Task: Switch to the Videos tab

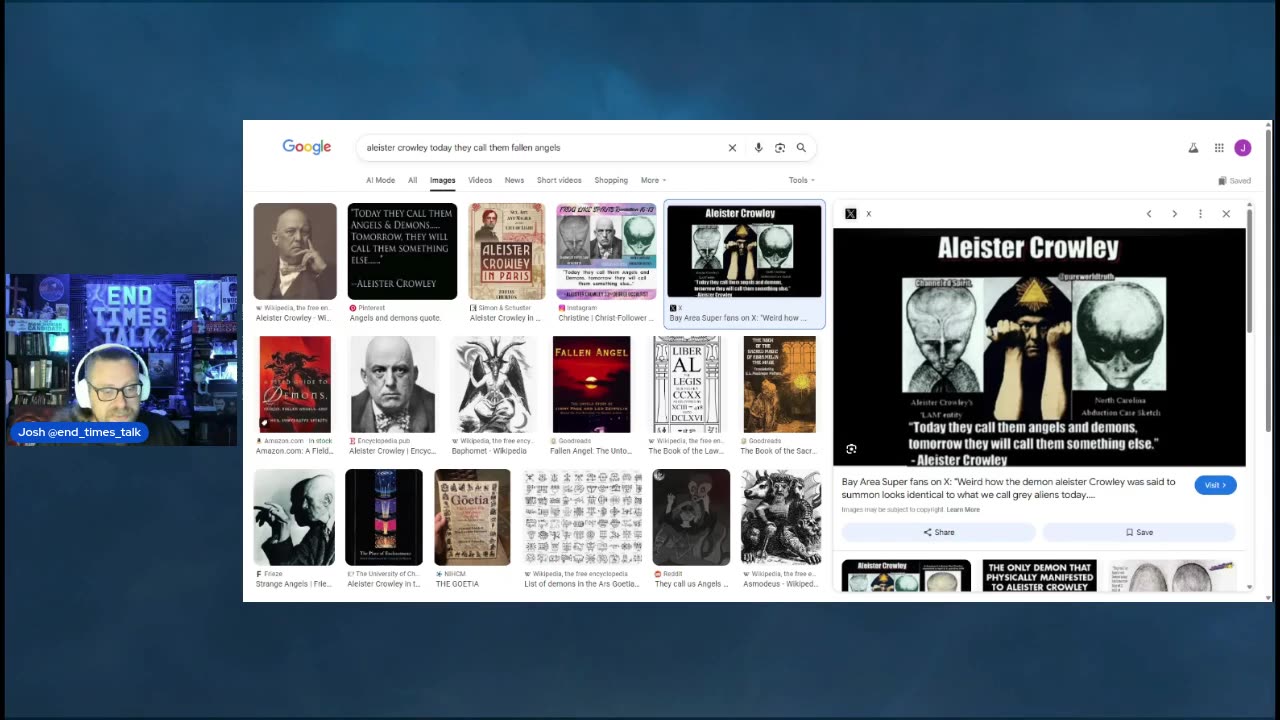Action: [x=480, y=181]
